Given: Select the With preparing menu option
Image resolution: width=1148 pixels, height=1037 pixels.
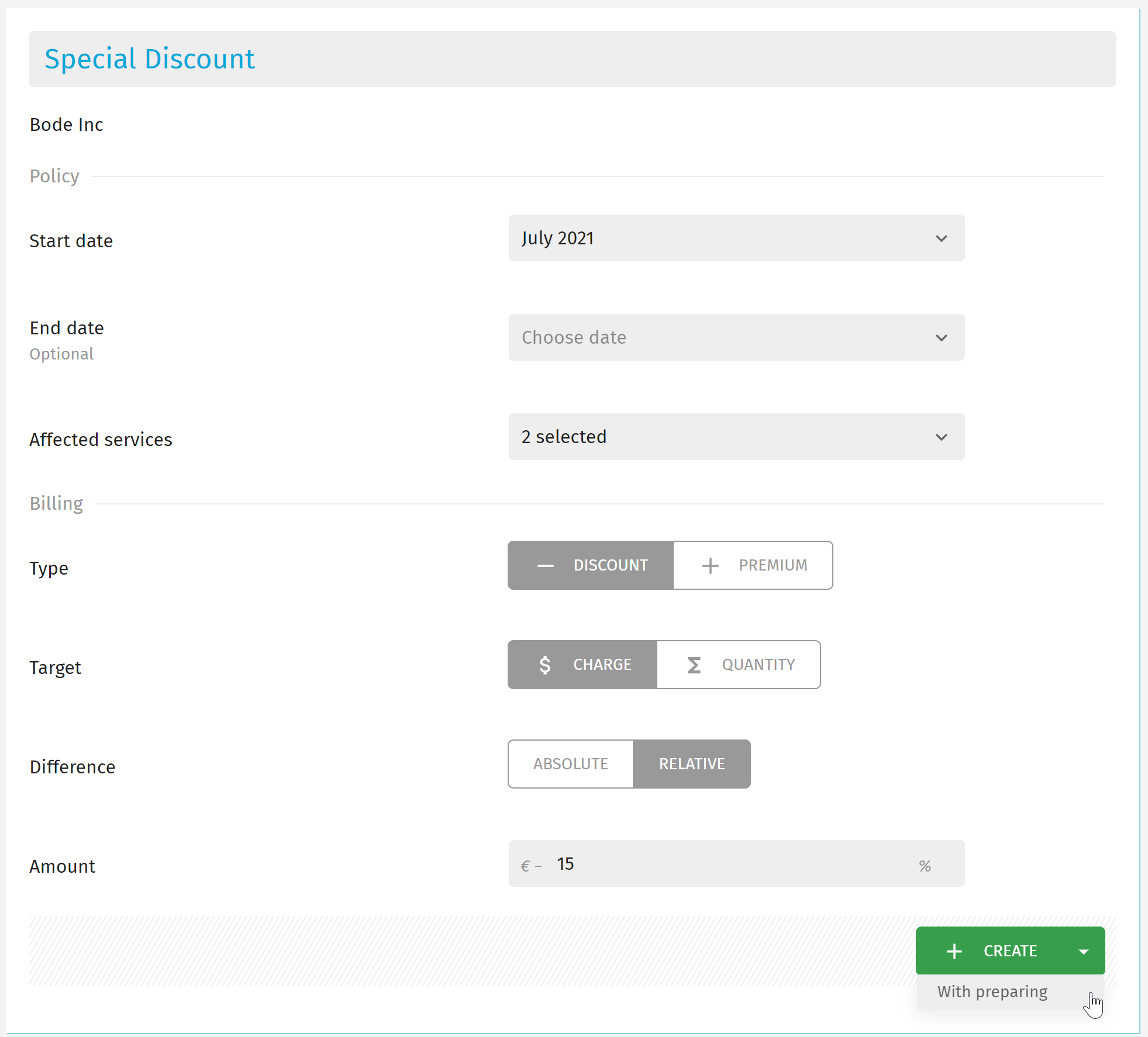Looking at the screenshot, I should click(1010, 992).
